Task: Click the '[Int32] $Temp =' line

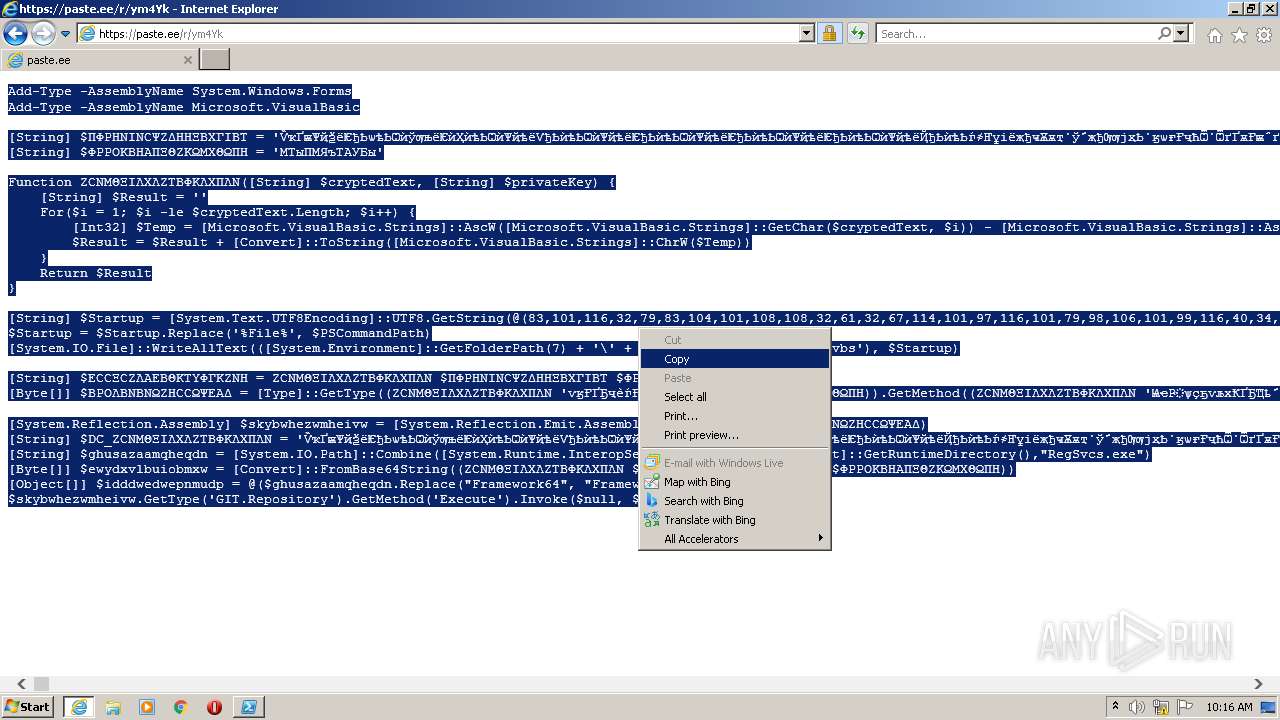Action: pyautogui.click(x=676, y=227)
